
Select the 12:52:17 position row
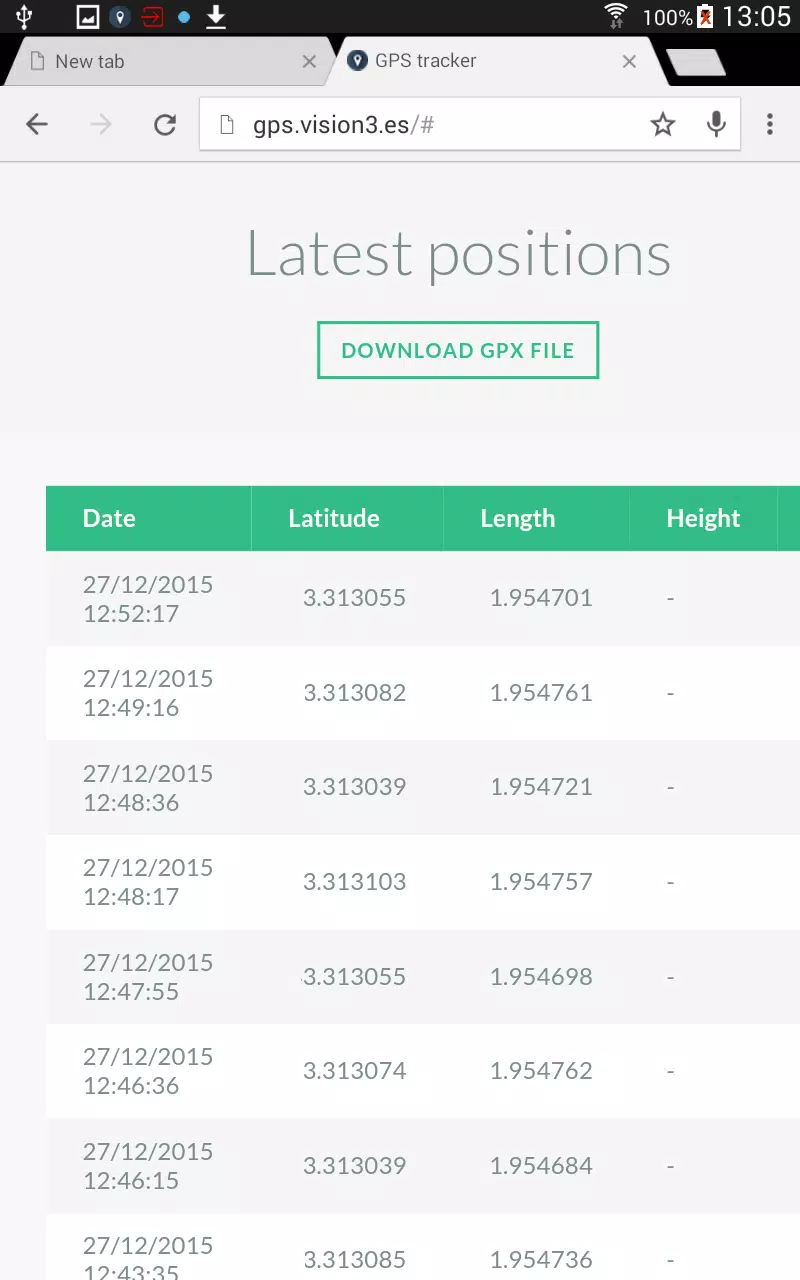tap(423, 598)
